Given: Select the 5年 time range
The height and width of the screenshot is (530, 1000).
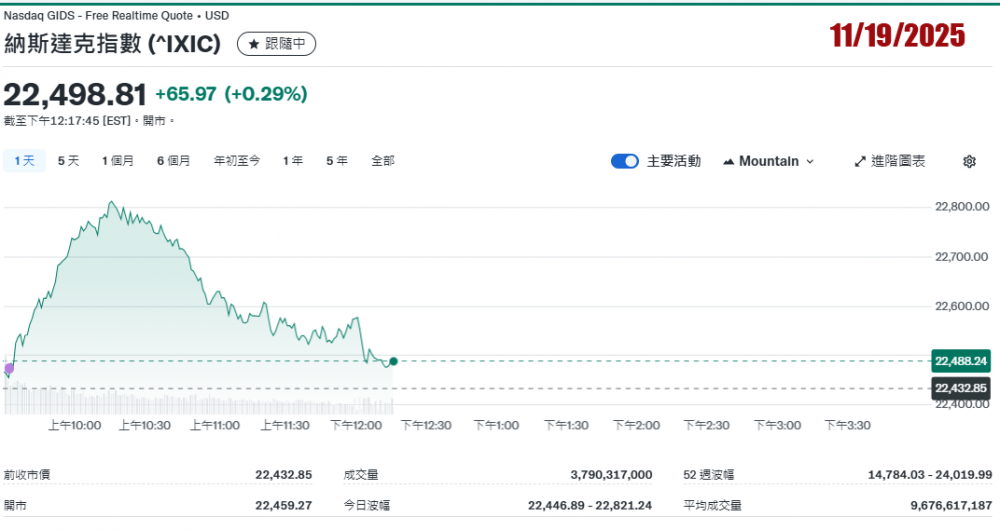Looking at the screenshot, I should pos(337,161).
